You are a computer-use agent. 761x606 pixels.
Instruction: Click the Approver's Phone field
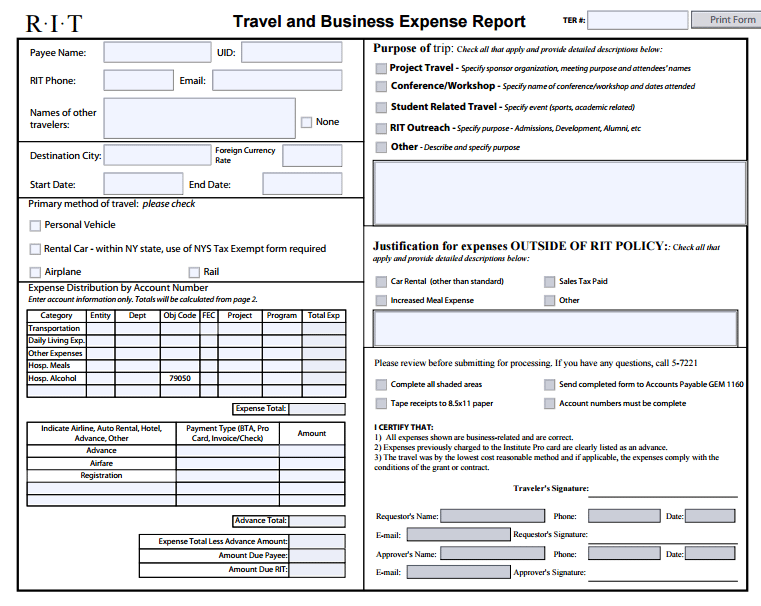[624, 553]
